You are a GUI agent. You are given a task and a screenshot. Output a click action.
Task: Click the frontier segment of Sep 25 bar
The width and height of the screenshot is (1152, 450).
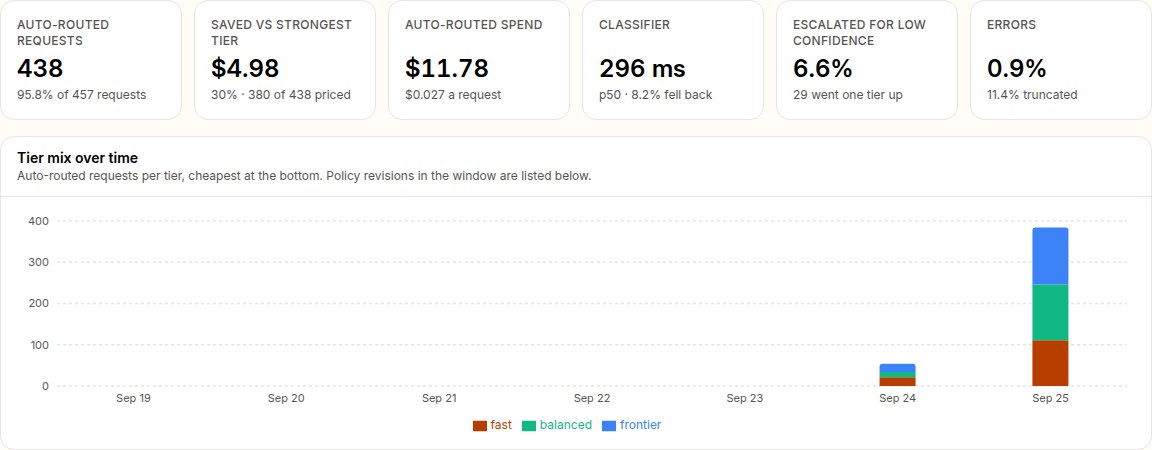1050,256
